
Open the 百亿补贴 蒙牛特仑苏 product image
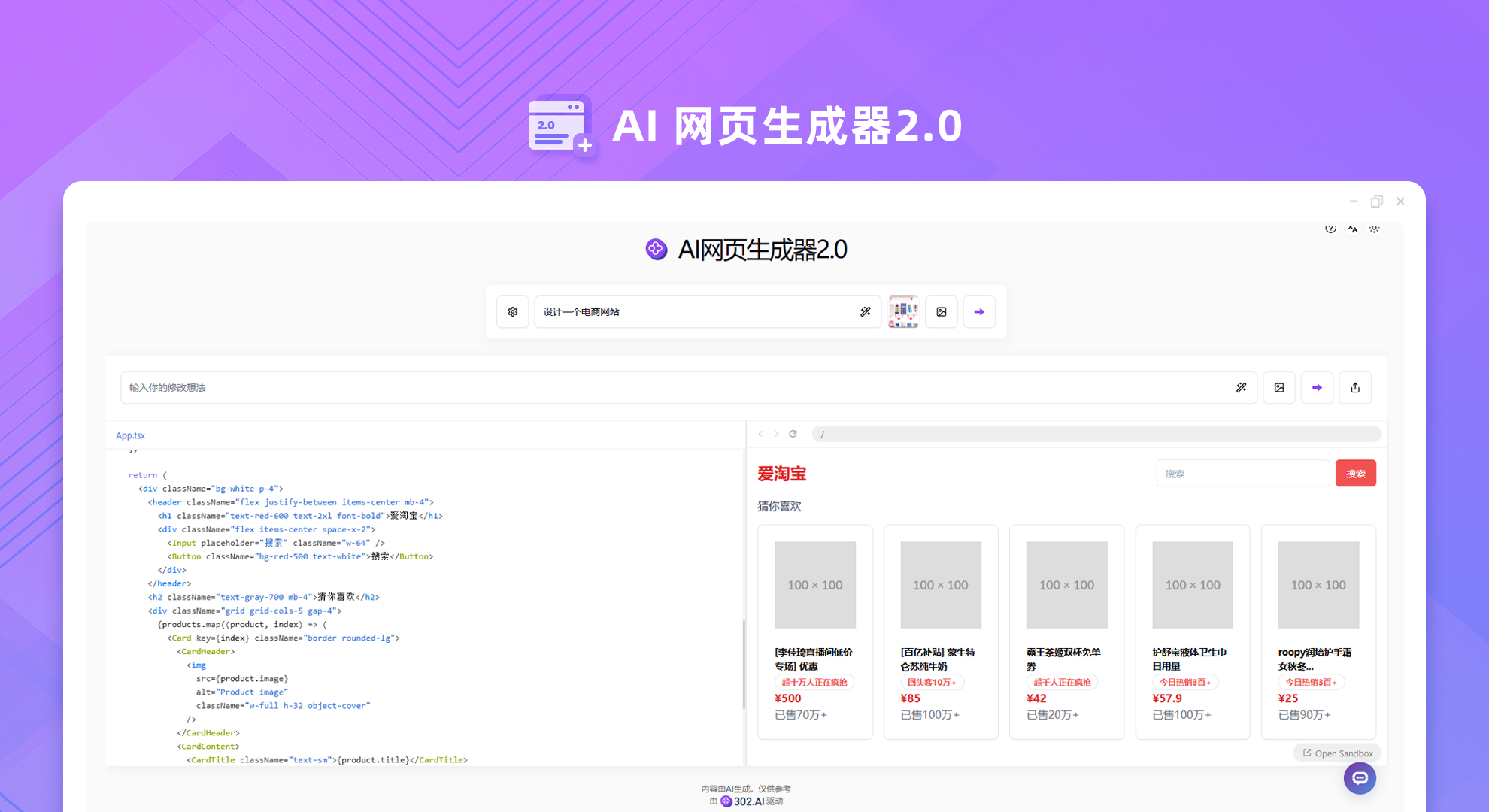click(941, 585)
